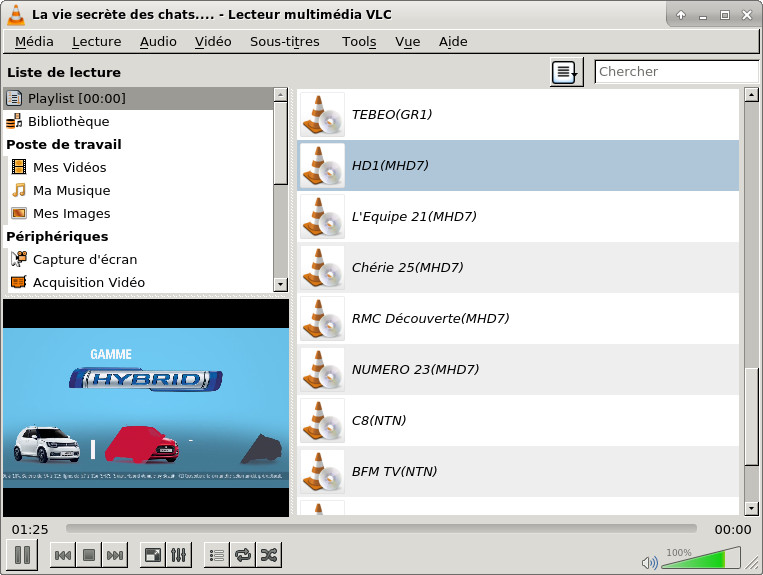Stop playback with the stop button

(x=89, y=555)
